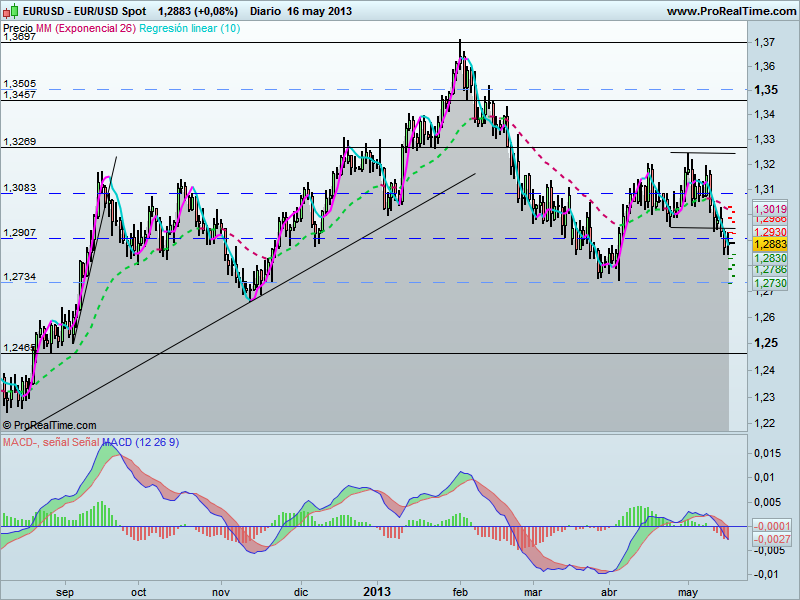Image resolution: width=800 pixels, height=600 pixels.
Task: Click the 1,31 price axis label
Action: coord(765,189)
